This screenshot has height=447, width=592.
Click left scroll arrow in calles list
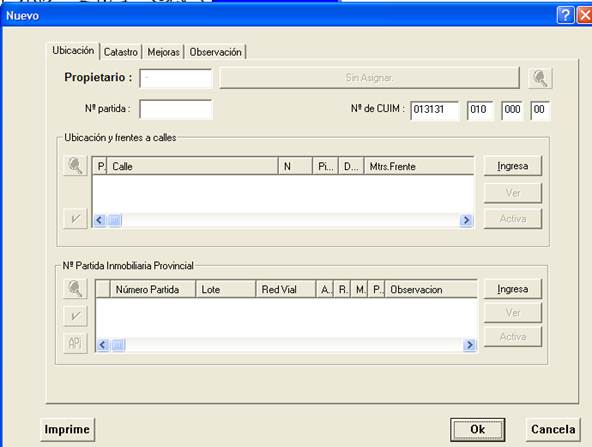click(99, 220)
